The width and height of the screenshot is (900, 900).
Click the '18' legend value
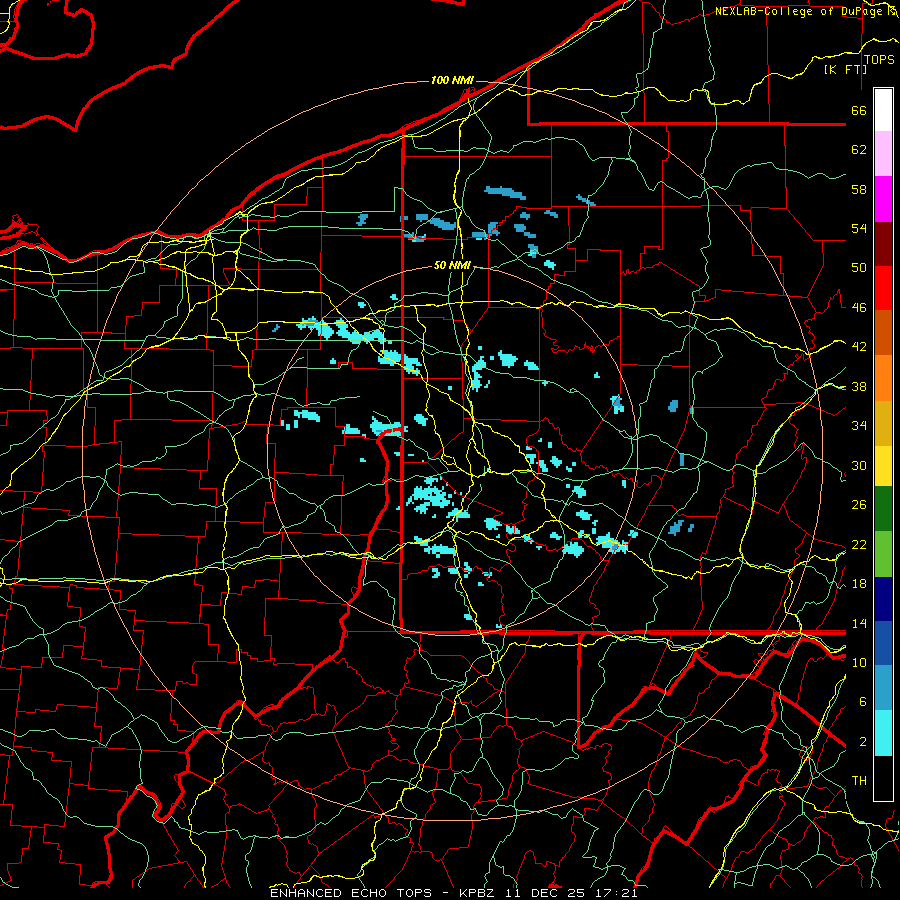click(x=859, y=584)
